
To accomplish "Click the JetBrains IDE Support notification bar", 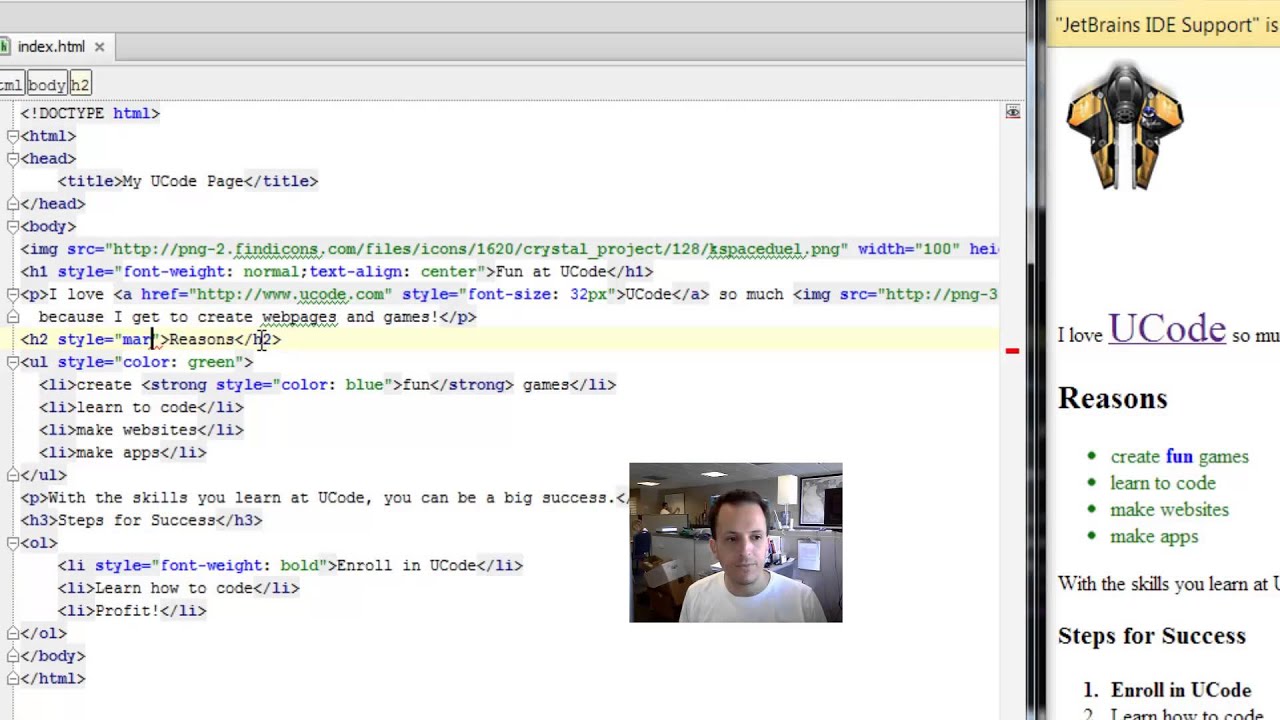I will coord(1163,26).
